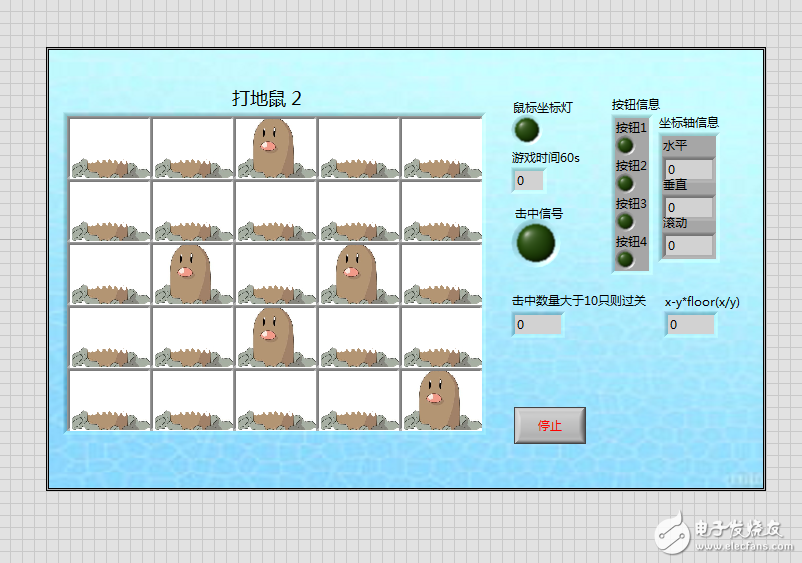Click the 游戏时间60s label
This screenshot has height=563, width=802.
tap(546, 158)
